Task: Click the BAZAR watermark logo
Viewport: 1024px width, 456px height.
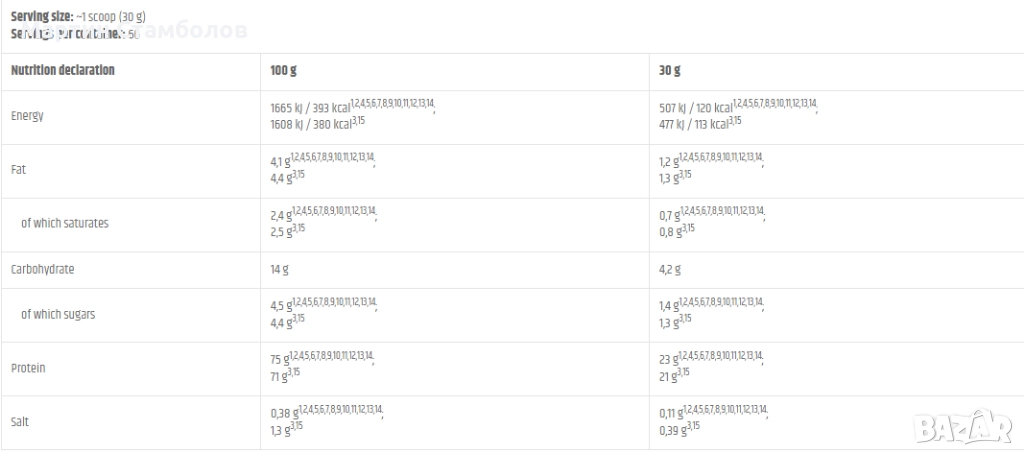Action: pyautogui.click(x=964, y=426)
